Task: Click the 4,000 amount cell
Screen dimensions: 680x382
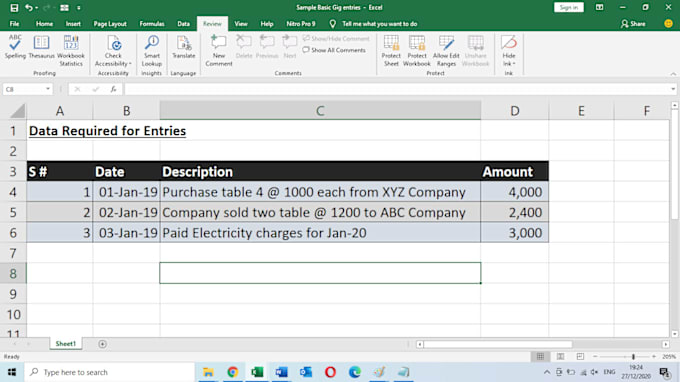Action: click(514, 192)
